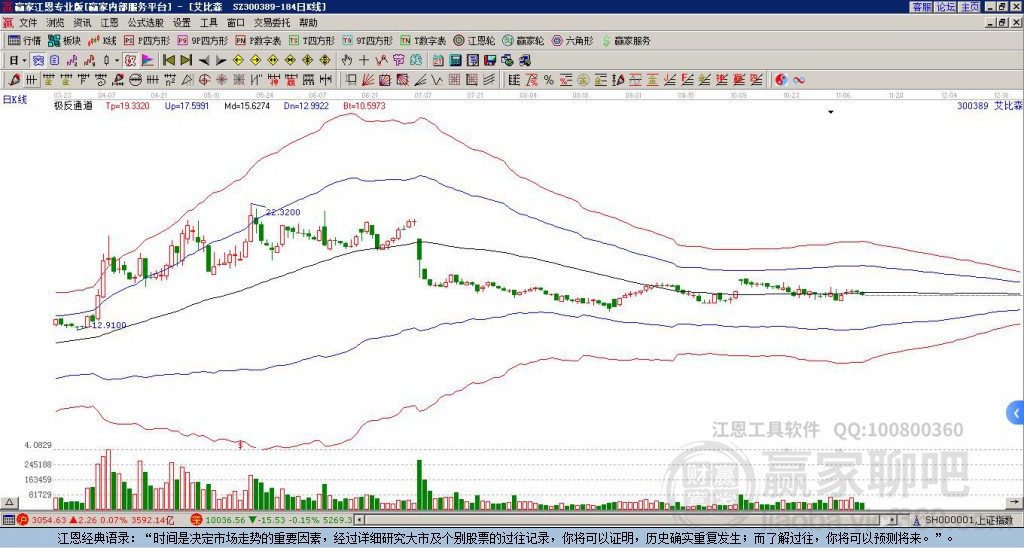Toggle the 权 rights-adjustment button
The height and width of the screenshot is (548, 1024).
pyautogui.click(x=130, y=61)
